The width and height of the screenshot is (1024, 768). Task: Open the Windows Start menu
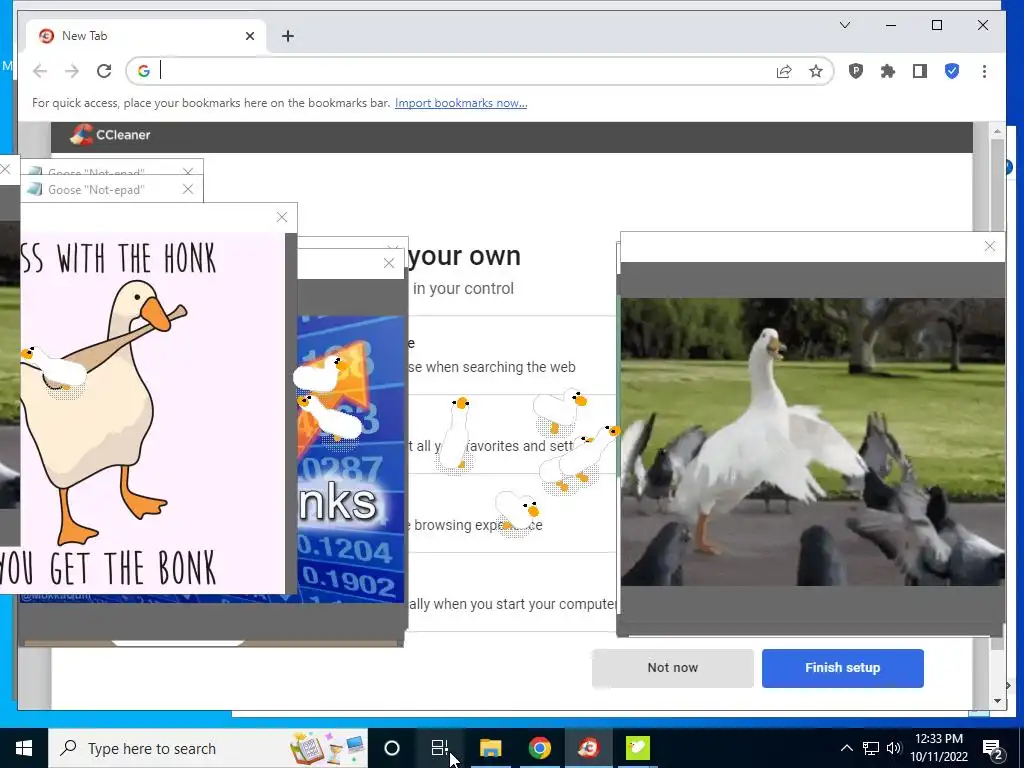pyautogui.click(x=24, y=748)
